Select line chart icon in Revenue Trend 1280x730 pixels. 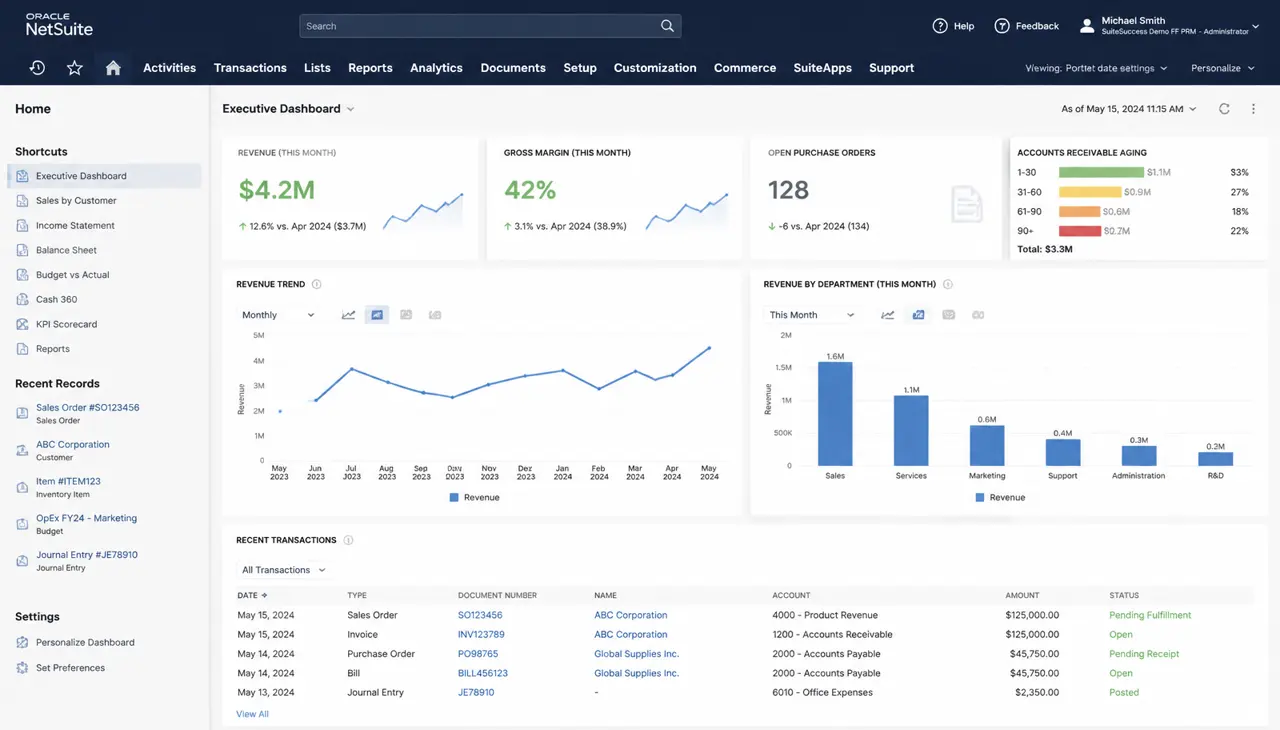point(348,315)
